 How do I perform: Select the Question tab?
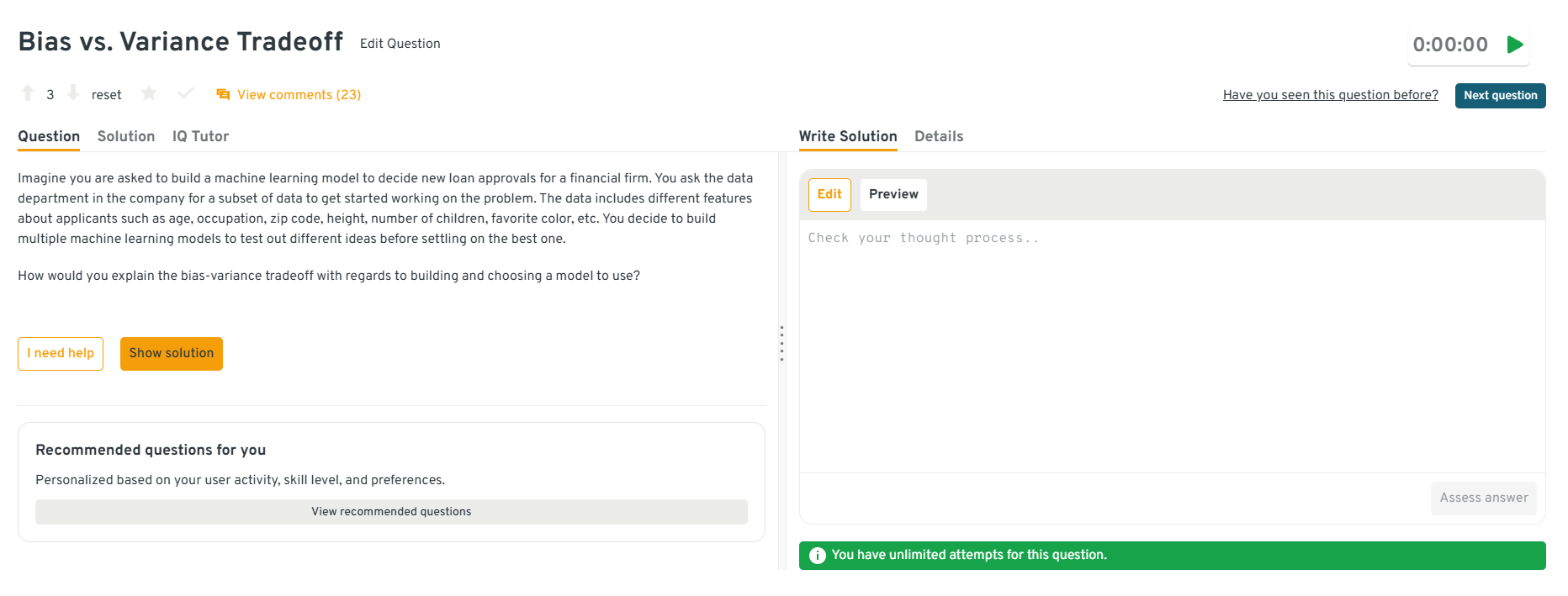pos(49,136)
